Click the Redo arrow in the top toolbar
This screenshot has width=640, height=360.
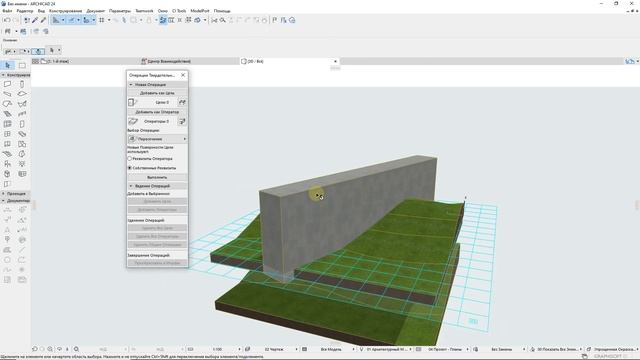[16, 20]
